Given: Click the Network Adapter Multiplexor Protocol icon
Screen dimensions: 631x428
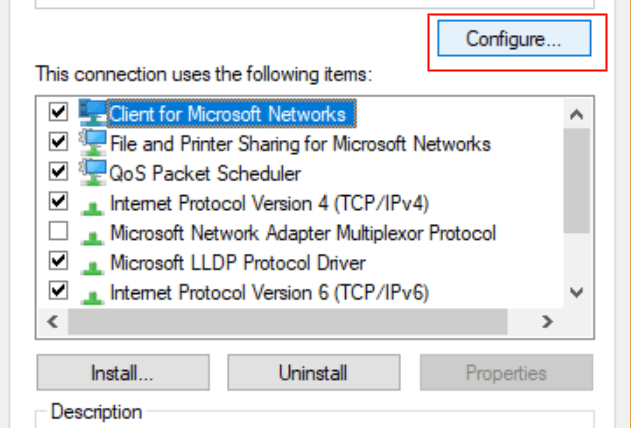Looking at the screenshot, I should [x=93, y=234].
